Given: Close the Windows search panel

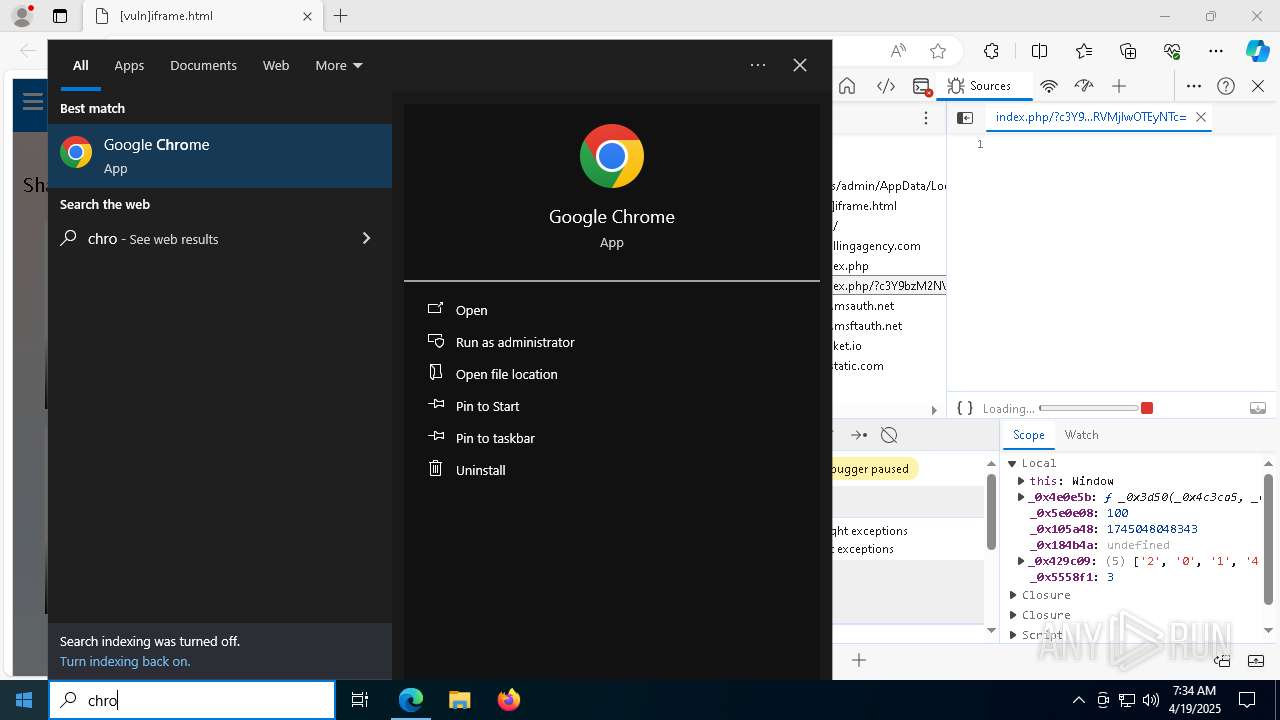Looking at the screenshot, I should point(800,65).
